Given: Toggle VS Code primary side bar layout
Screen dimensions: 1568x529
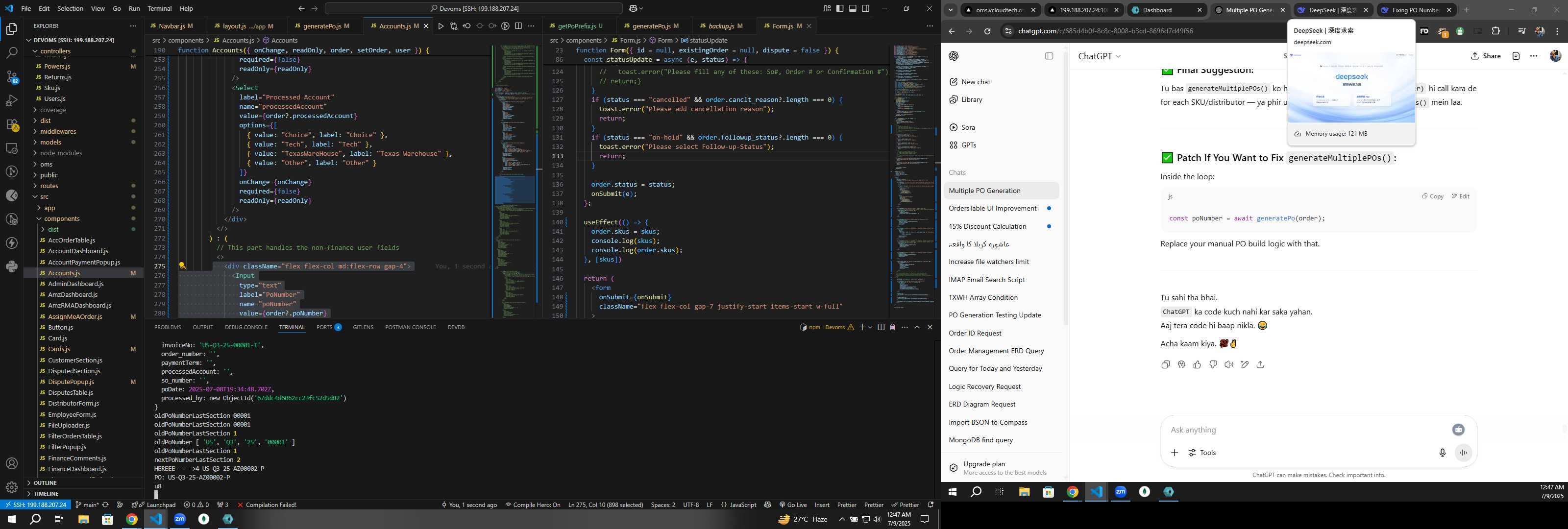Looking at the screenshot, I should [x=840, y=8].
